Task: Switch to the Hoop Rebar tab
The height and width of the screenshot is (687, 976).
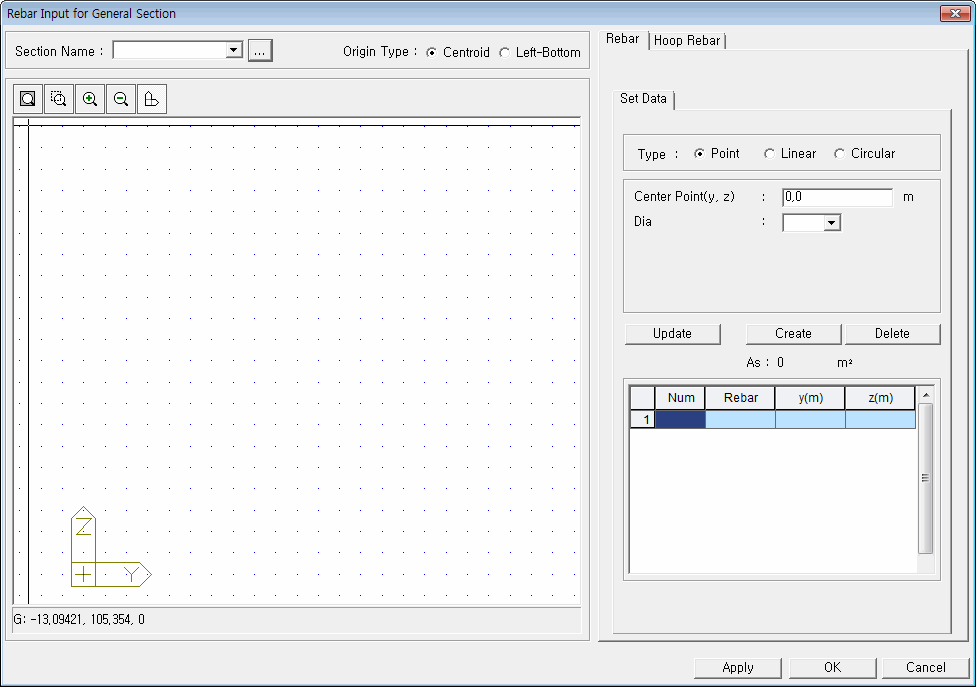Action: [688, 40]
